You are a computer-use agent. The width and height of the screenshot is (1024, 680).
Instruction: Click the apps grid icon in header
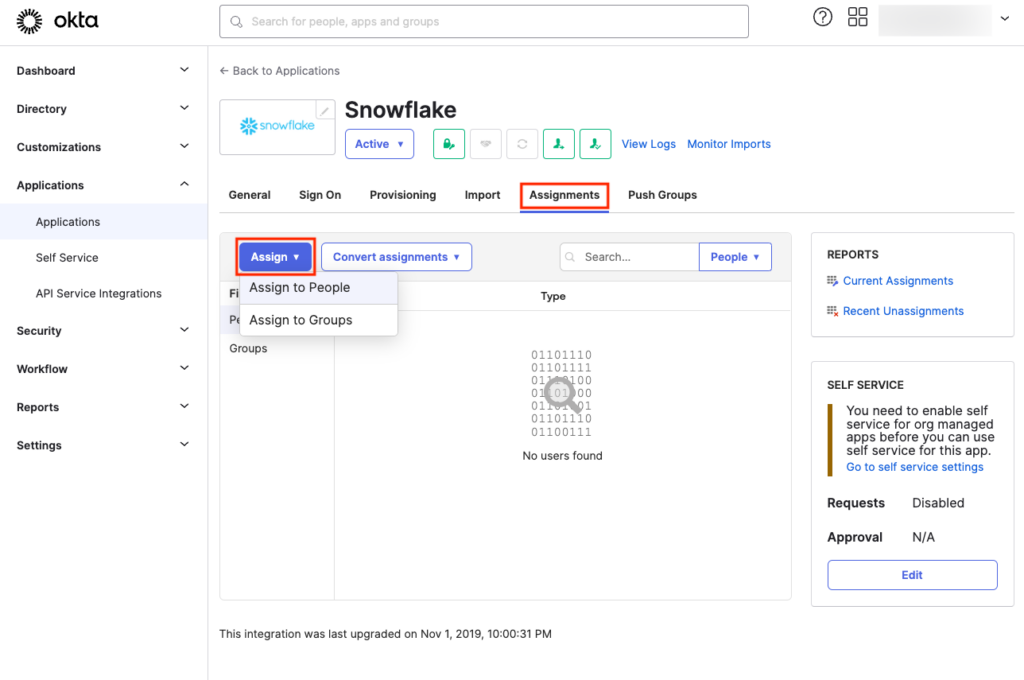(857, 17)
